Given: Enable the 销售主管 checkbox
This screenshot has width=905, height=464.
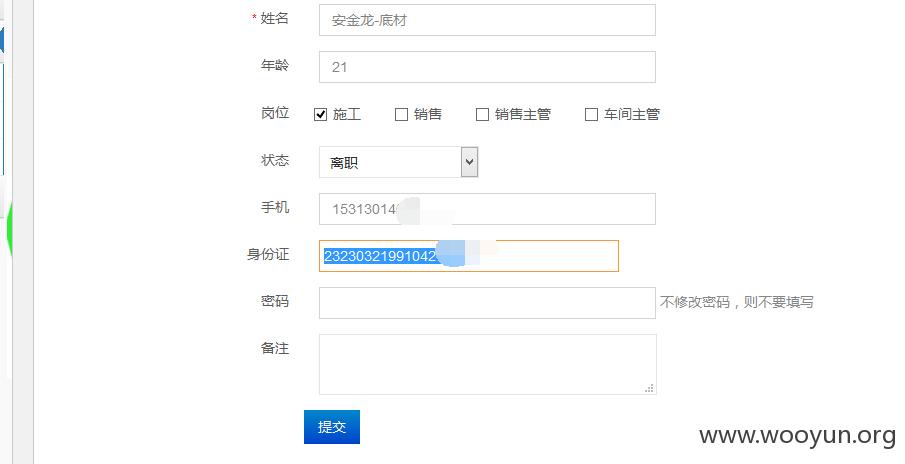Looking at the screenshot, I should (x=482, y=114).
